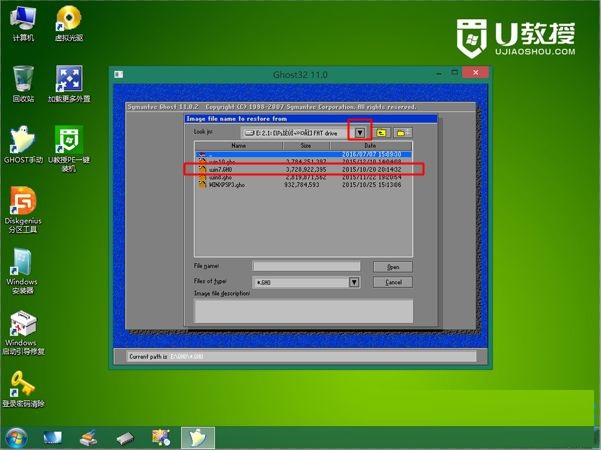Screen dimensions: 601x450
Task: Click the login password removal key icon
Action: (x=22, y=385)
